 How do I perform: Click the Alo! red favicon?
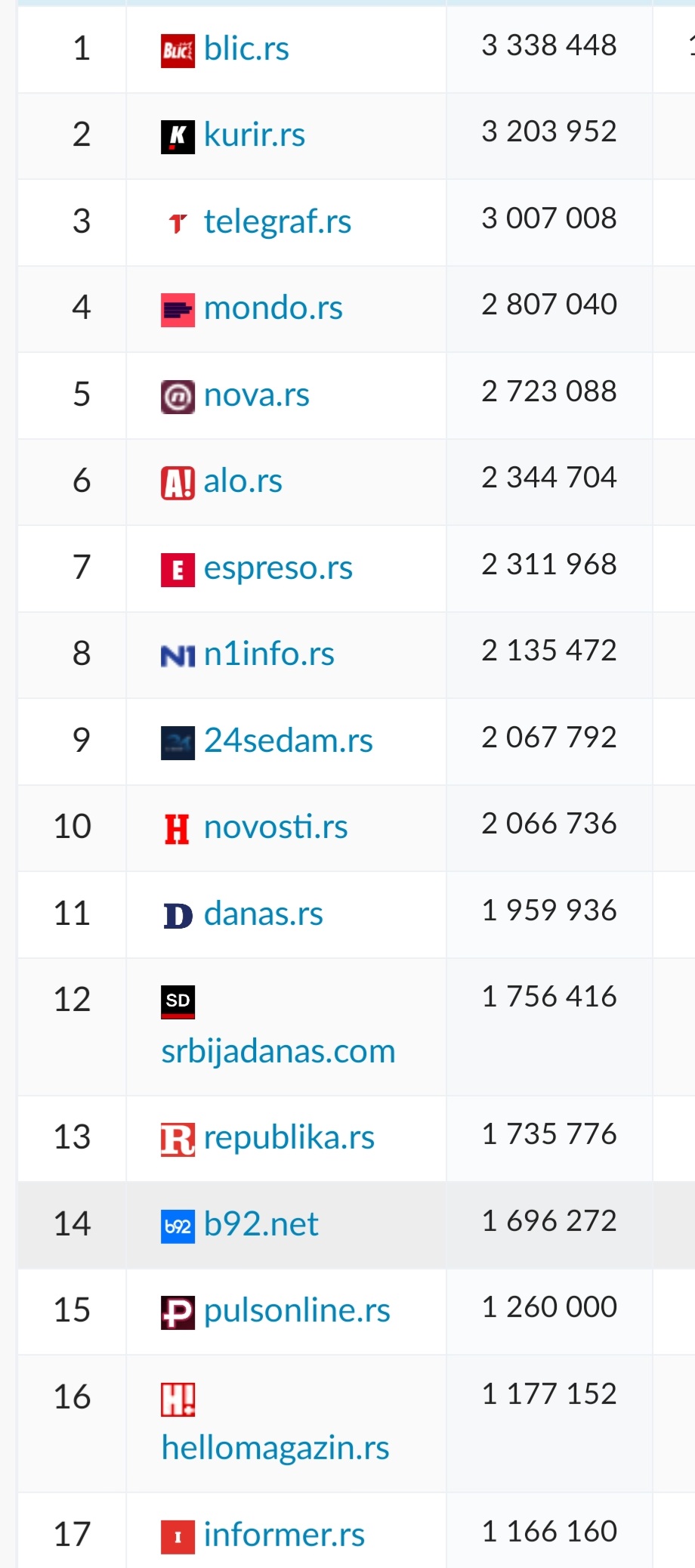178,483
